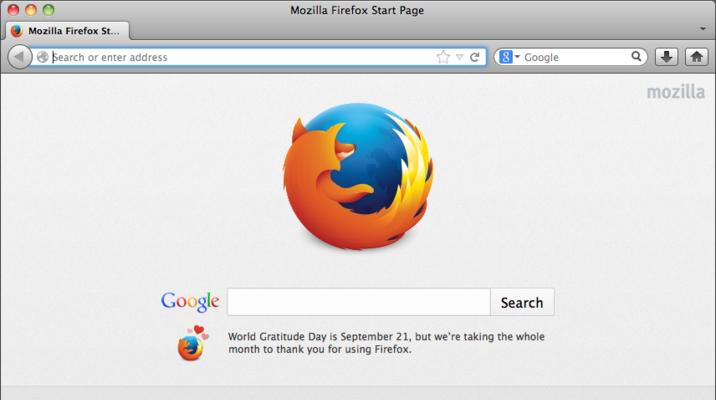Screen dimensions: 716x400
Task: Click the mozilla wordmark link
Action: (676, 92)
